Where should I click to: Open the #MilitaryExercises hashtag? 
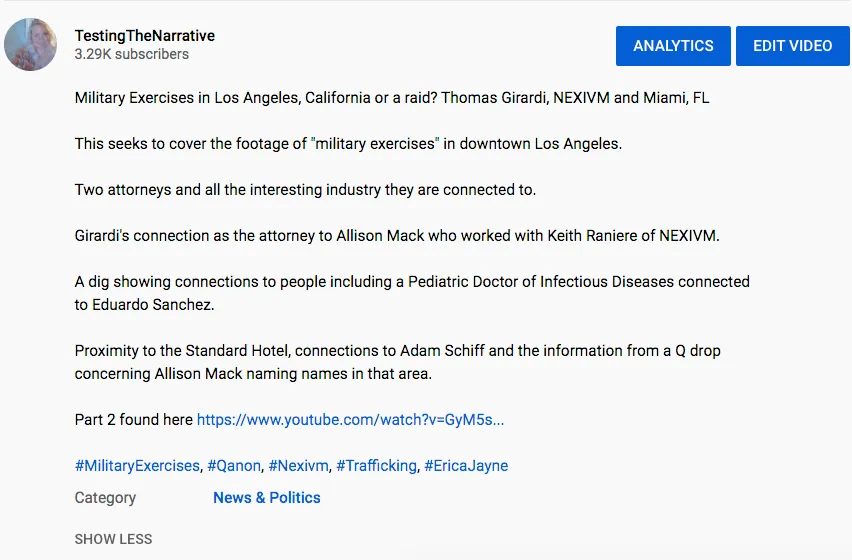pyautogui.click(x=137, y=466)
